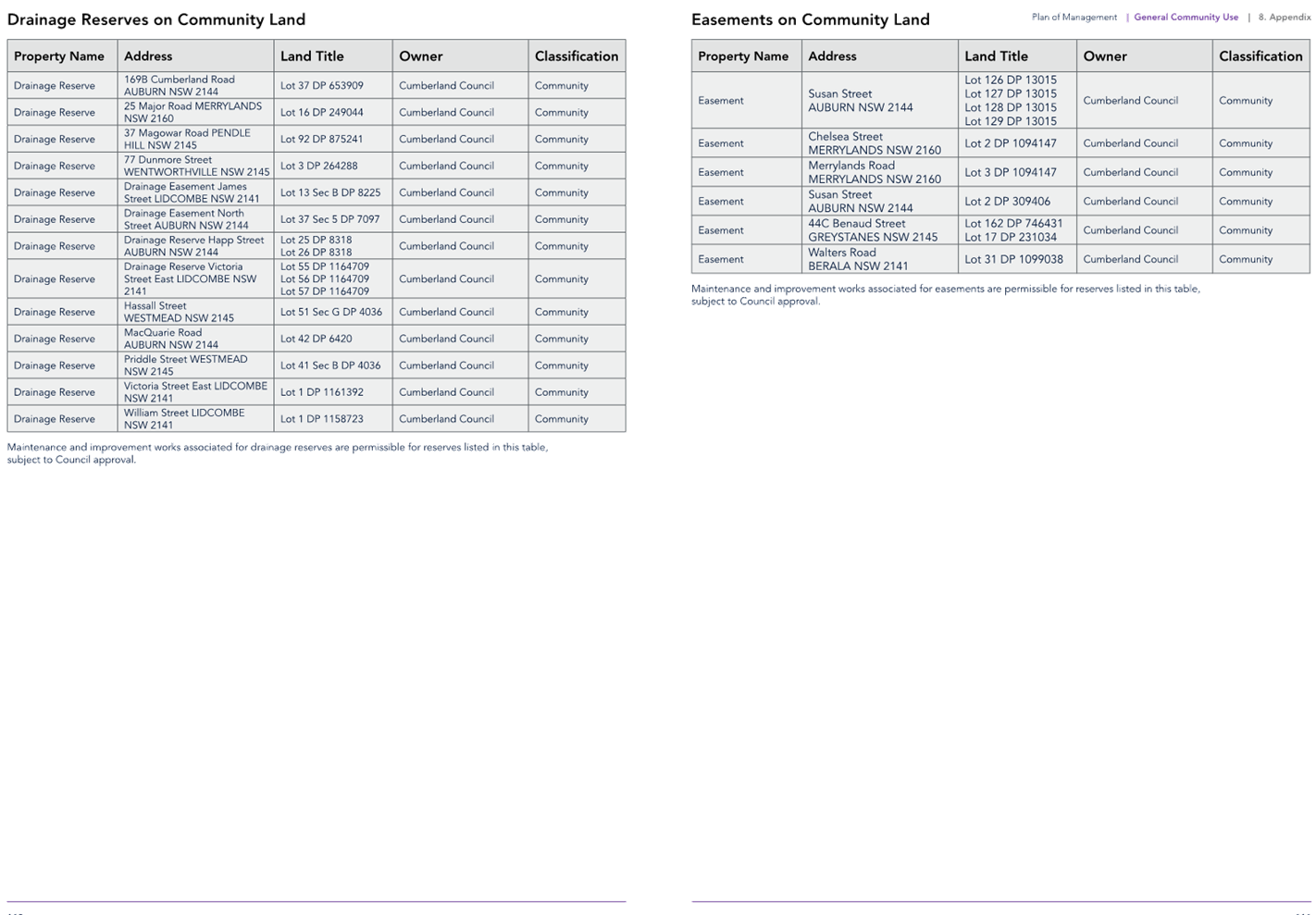Select the 'Lot 2 DP 1094147' cell
This screenshot has height=915, width=1316.
click(1017, 143)
